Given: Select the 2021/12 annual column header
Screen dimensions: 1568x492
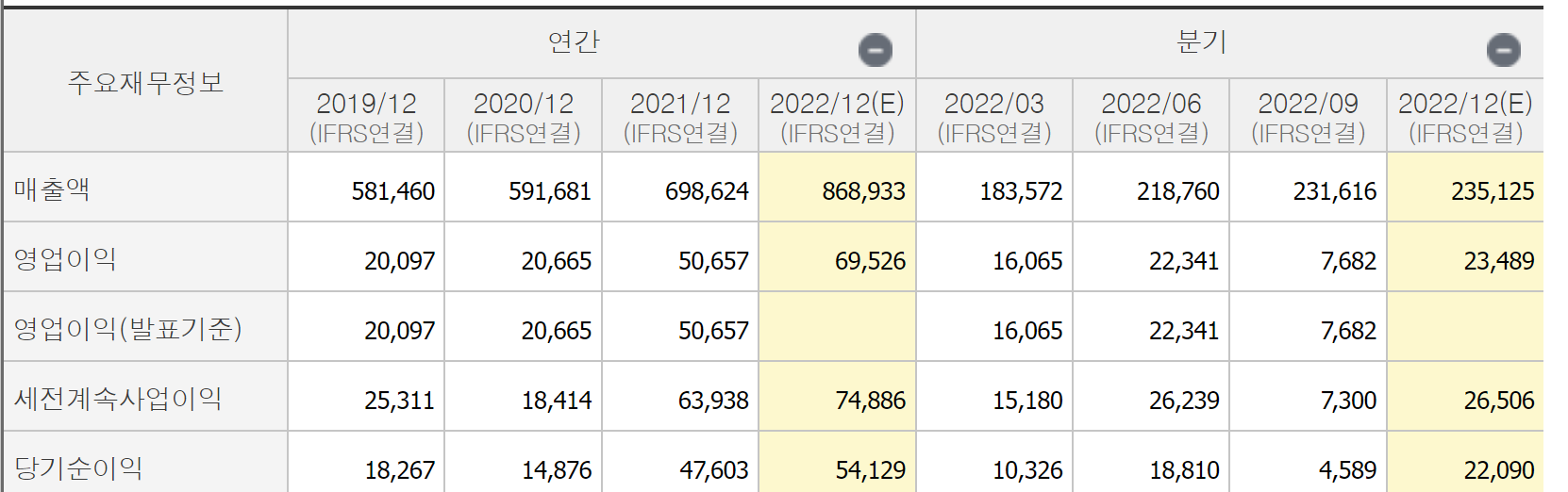Looking at the screenshot, I should [x=680, y=117].
